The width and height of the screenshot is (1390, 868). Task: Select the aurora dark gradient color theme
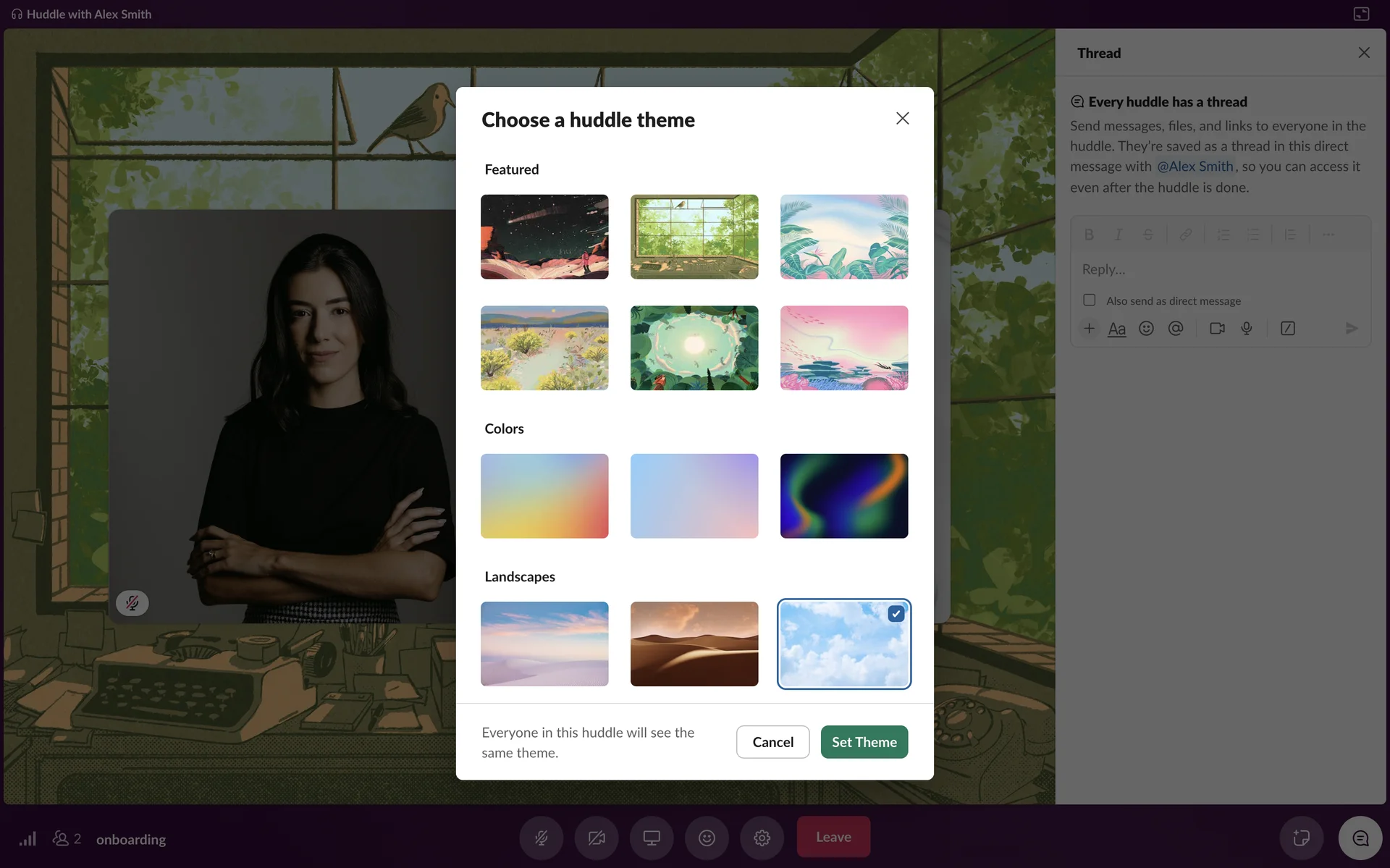(843, 496)
